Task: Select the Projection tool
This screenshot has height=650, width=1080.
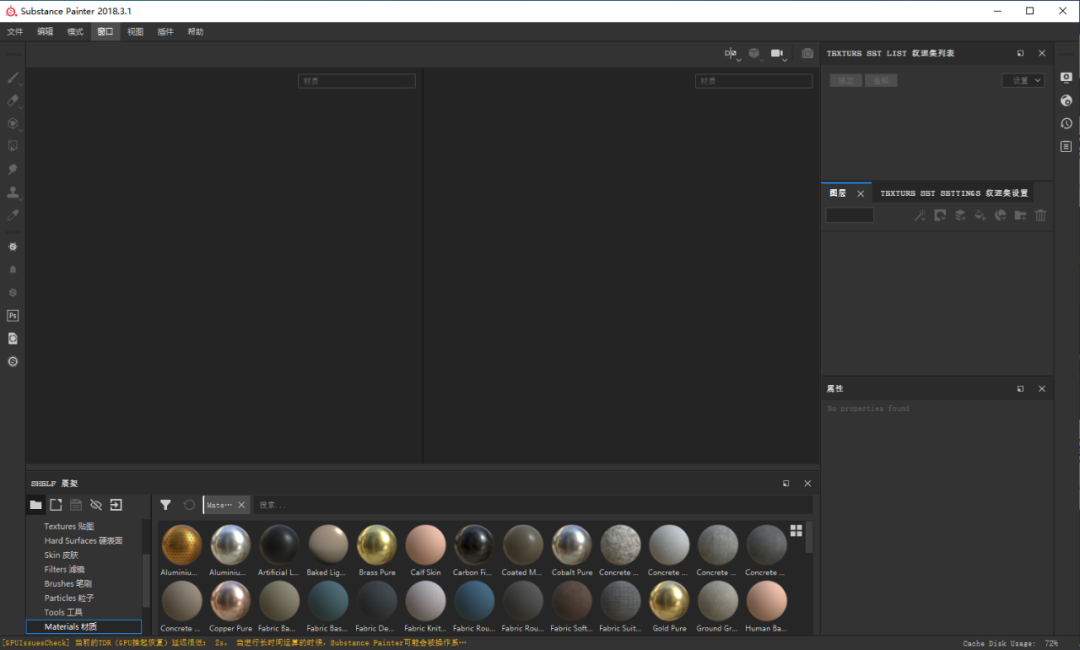Action: pos(12,123)
